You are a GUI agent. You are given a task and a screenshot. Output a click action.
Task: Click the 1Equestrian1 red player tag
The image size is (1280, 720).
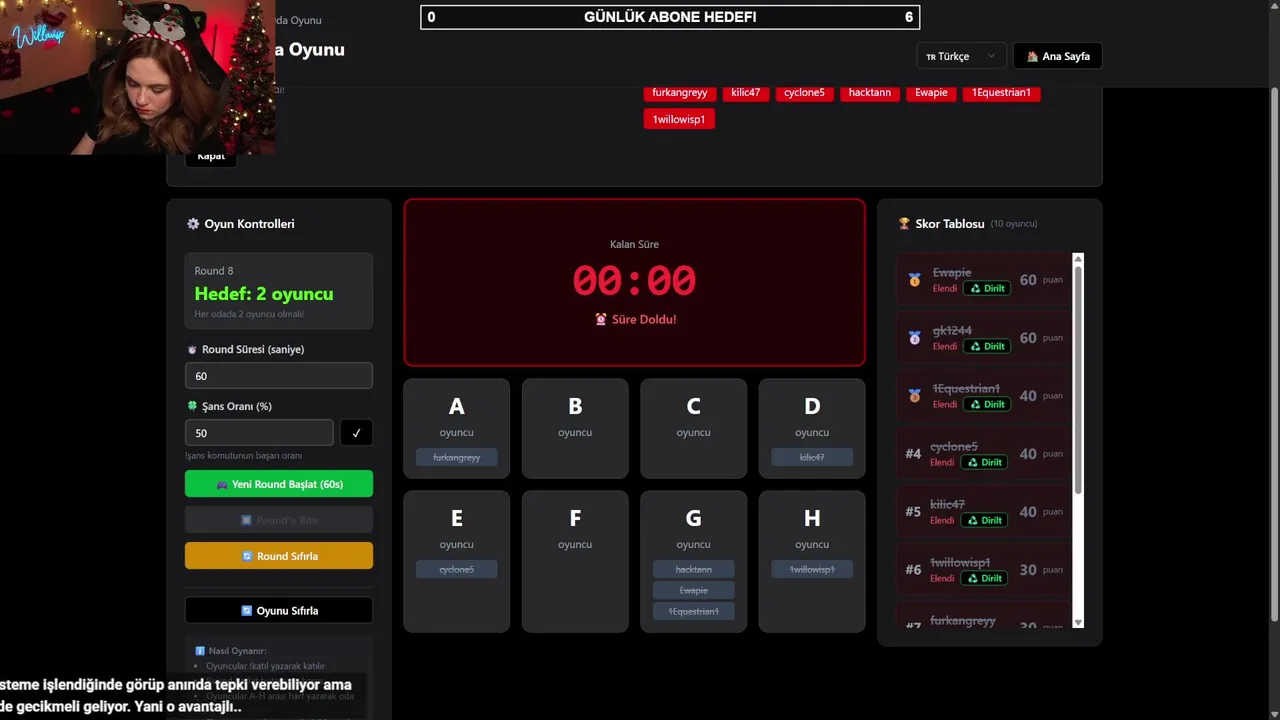(1001, 92)
